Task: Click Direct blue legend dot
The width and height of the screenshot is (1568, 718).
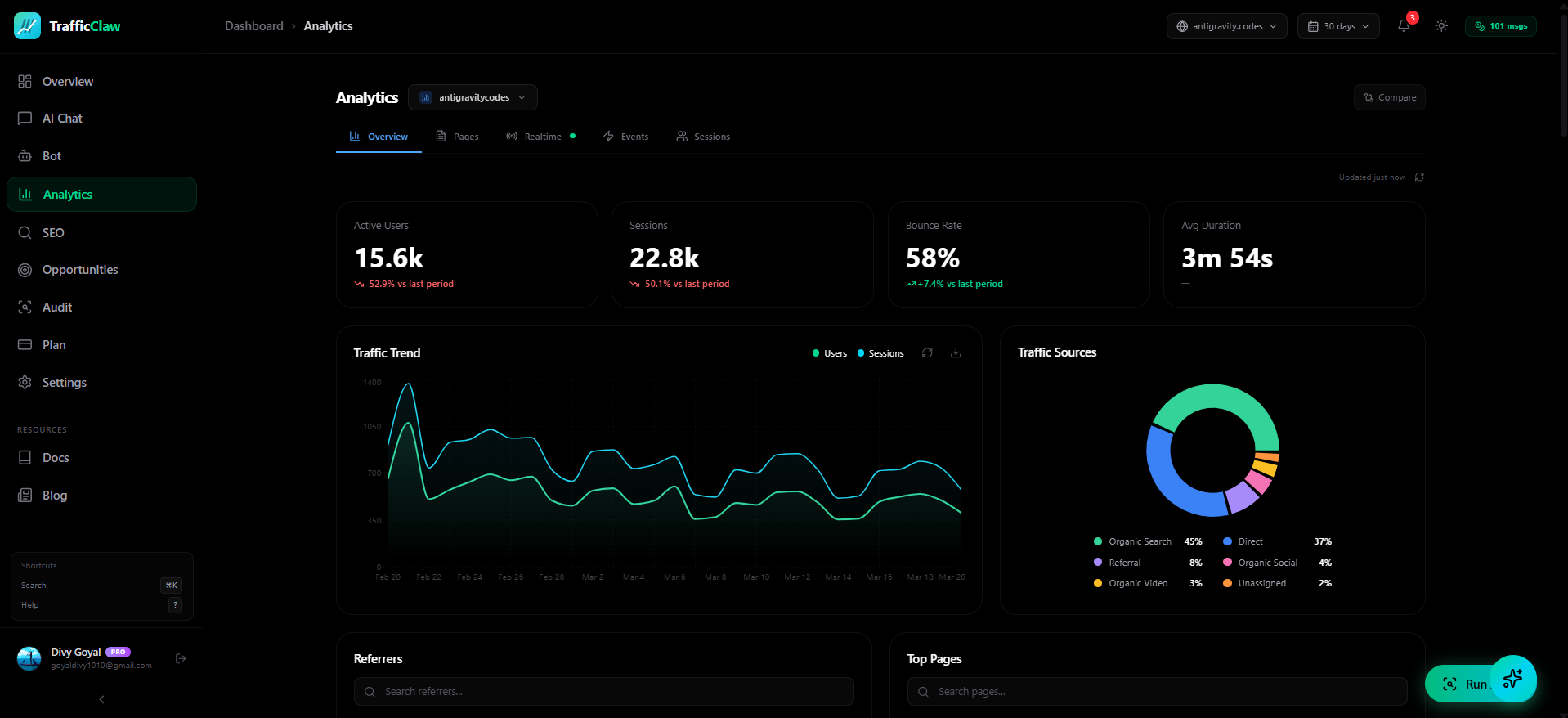Action: click(1227, 541)
